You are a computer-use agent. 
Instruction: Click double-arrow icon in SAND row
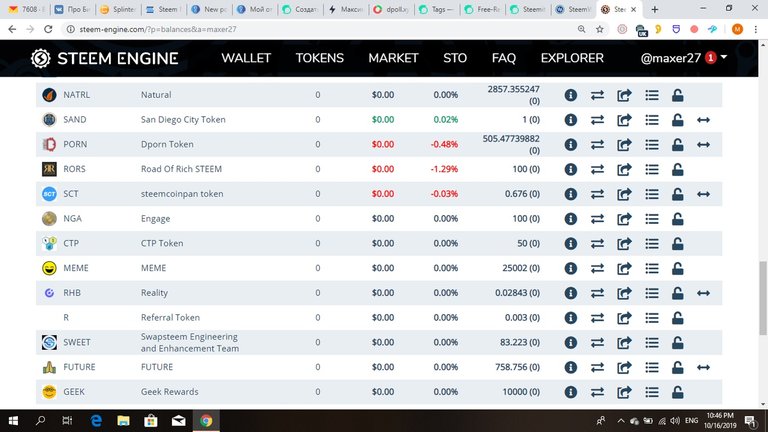coord(703,120)
